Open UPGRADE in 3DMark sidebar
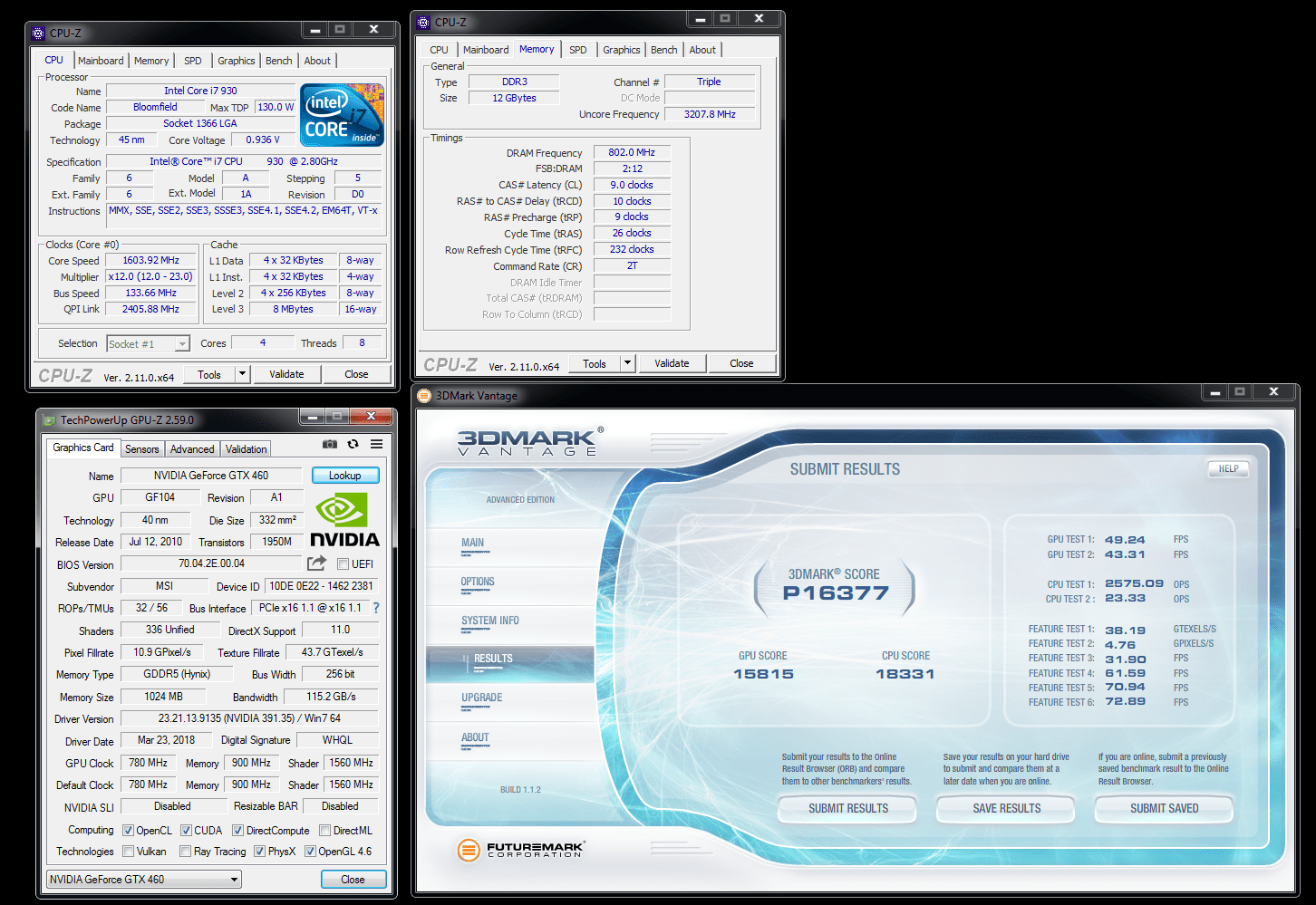The image size is (1316, 905). click(x=481, y=698)
